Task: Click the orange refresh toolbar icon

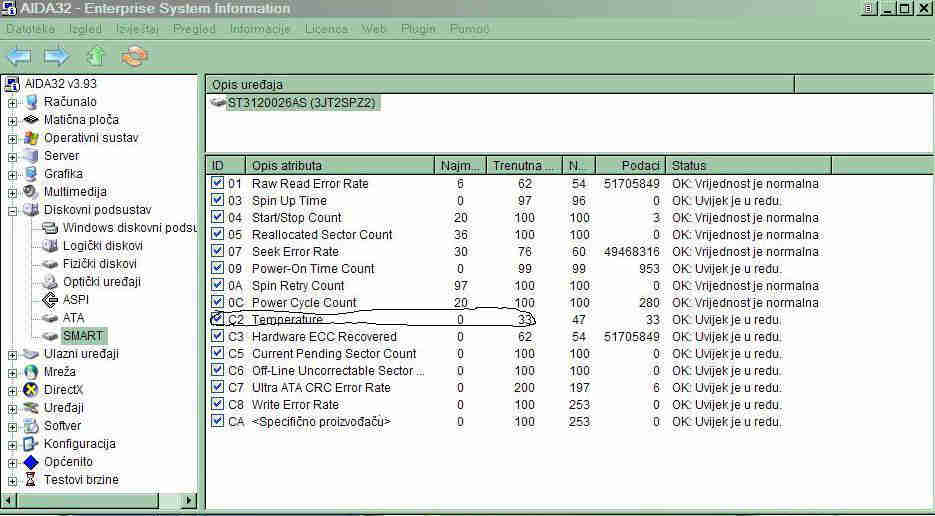Action: click(134, 56)
